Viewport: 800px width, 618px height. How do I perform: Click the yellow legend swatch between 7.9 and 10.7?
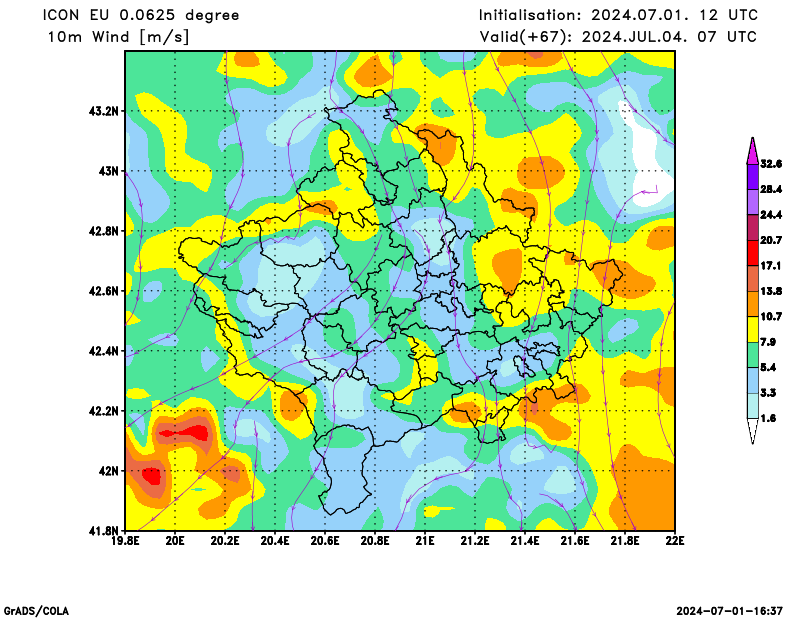(753, 330)
